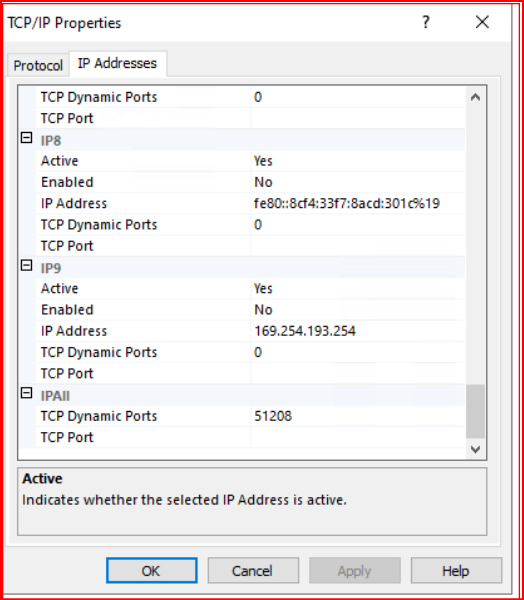
Task: Click the empty IPAll TCP Port field
Action: 357,437
